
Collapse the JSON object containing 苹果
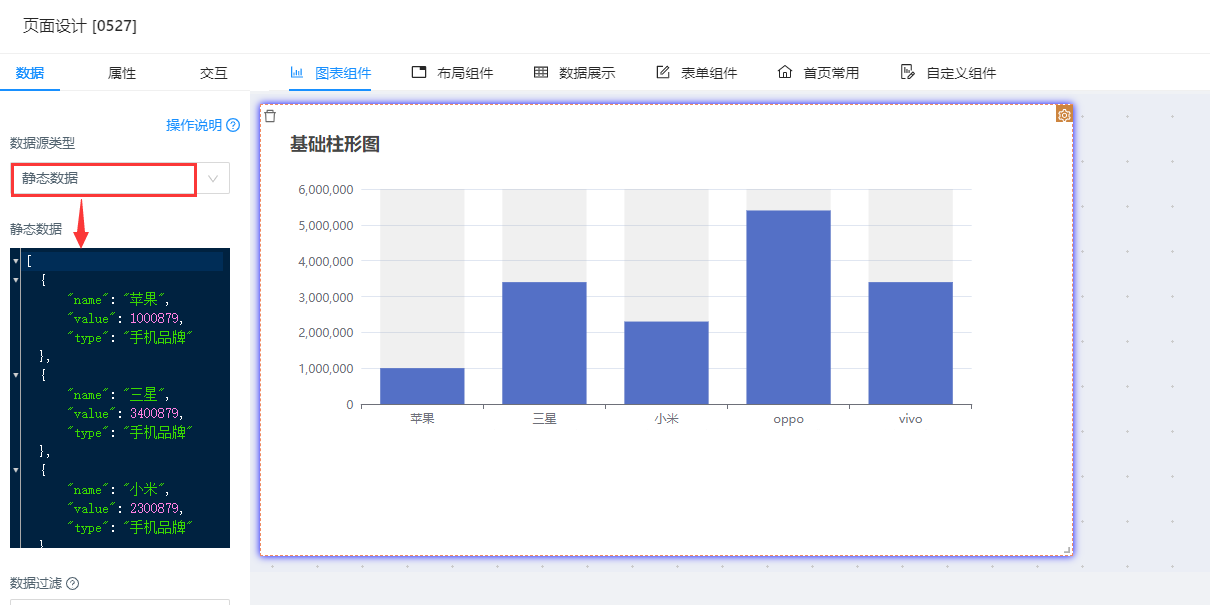click(x=15, y=280)
